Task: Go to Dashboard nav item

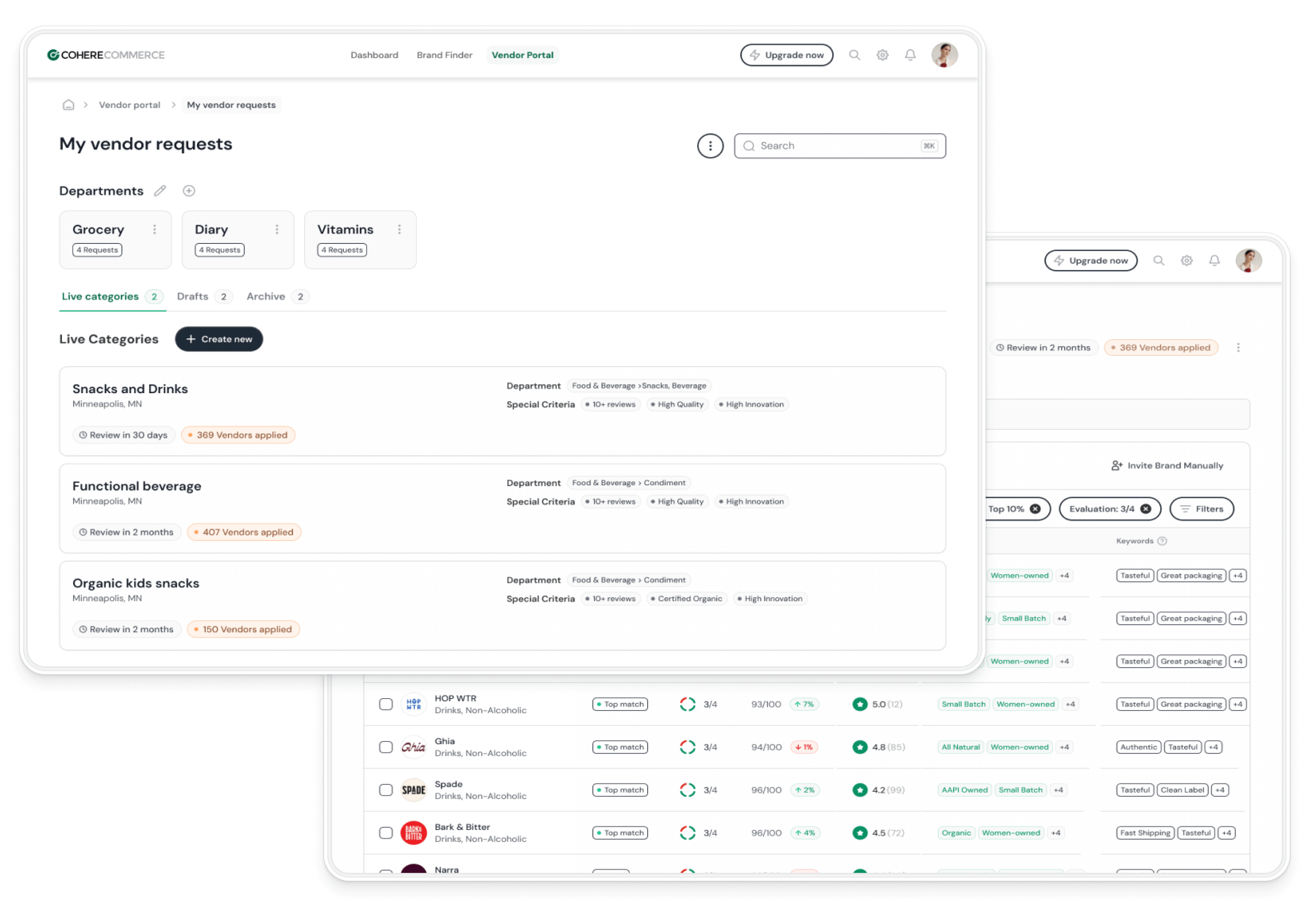Action: pyautogui.click(x=374, y=55)
